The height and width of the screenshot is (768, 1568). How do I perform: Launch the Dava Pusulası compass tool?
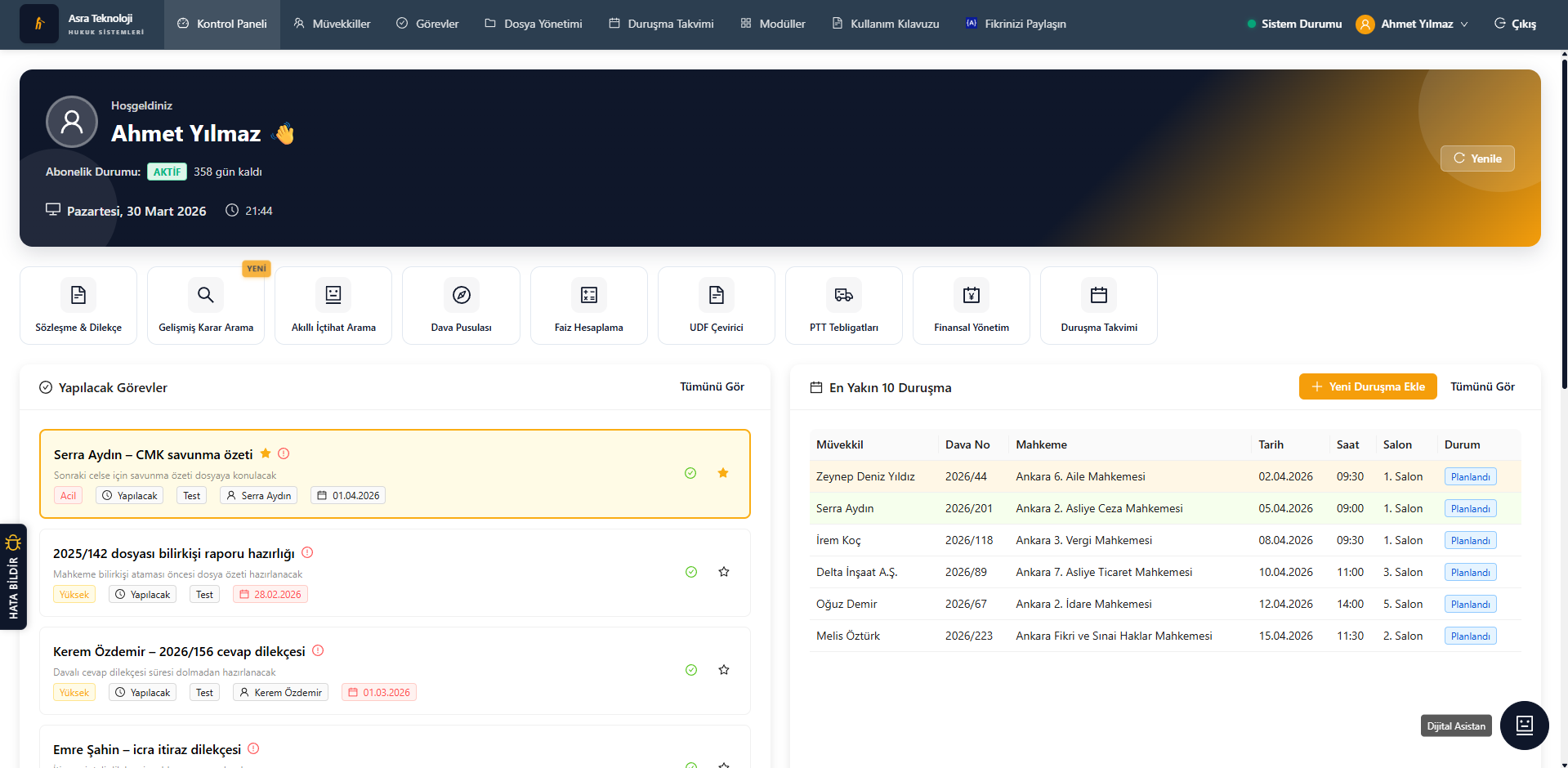tap(461, 306)
